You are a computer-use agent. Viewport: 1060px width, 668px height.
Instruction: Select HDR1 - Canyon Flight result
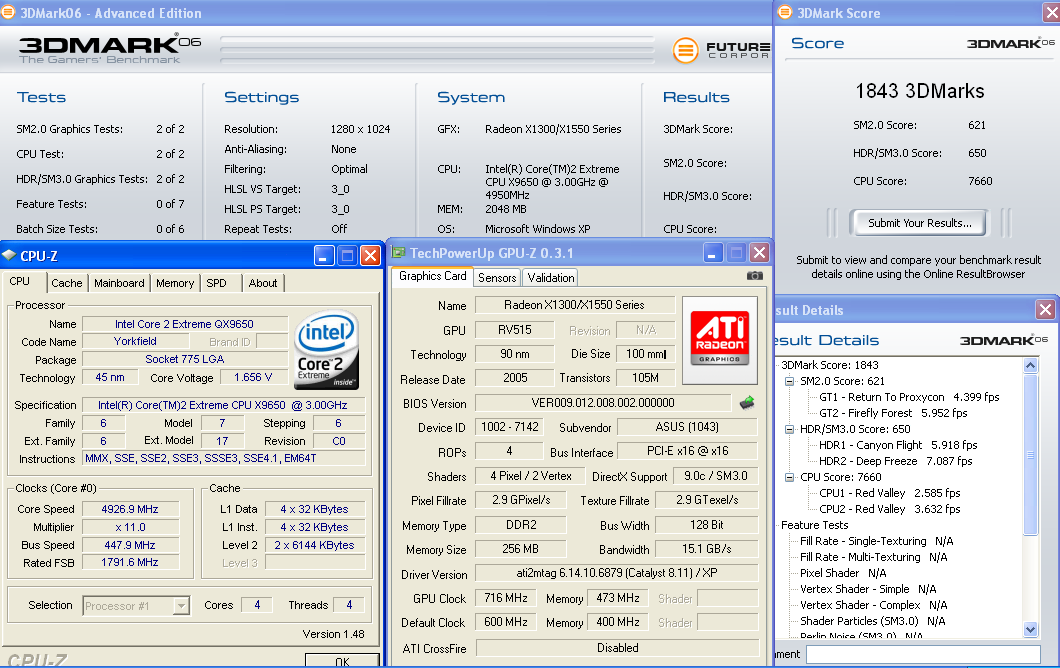tap(898, 446)
